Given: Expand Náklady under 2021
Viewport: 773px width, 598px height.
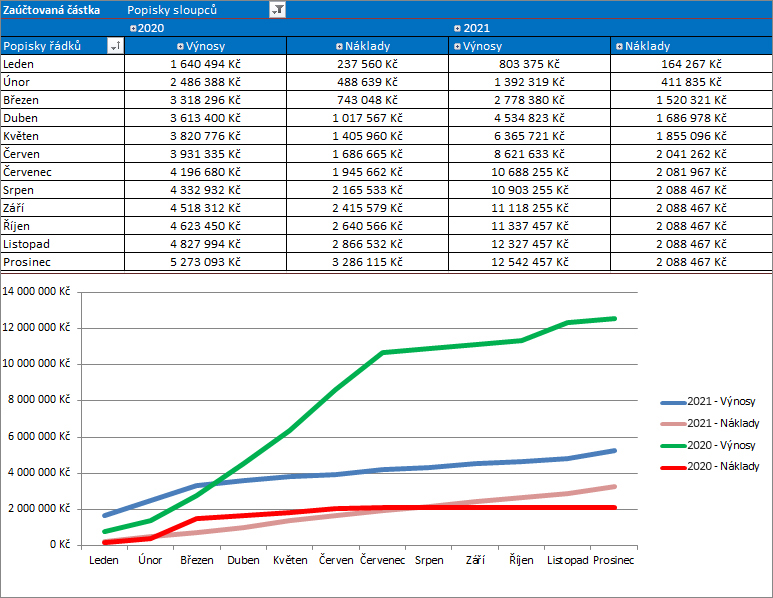Looking at the screenshot, I should click(x=619, y=46).
